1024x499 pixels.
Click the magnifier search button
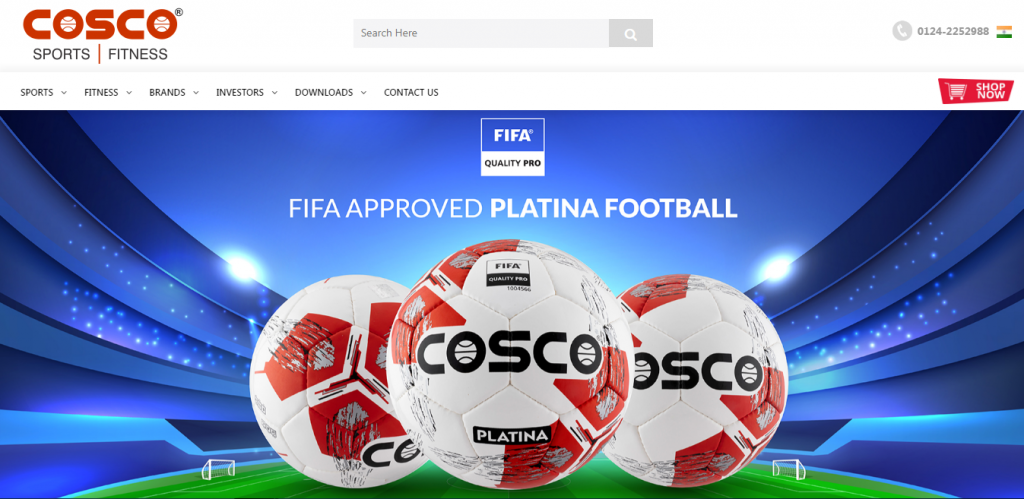pyautogui.click(x=630, y=33)
